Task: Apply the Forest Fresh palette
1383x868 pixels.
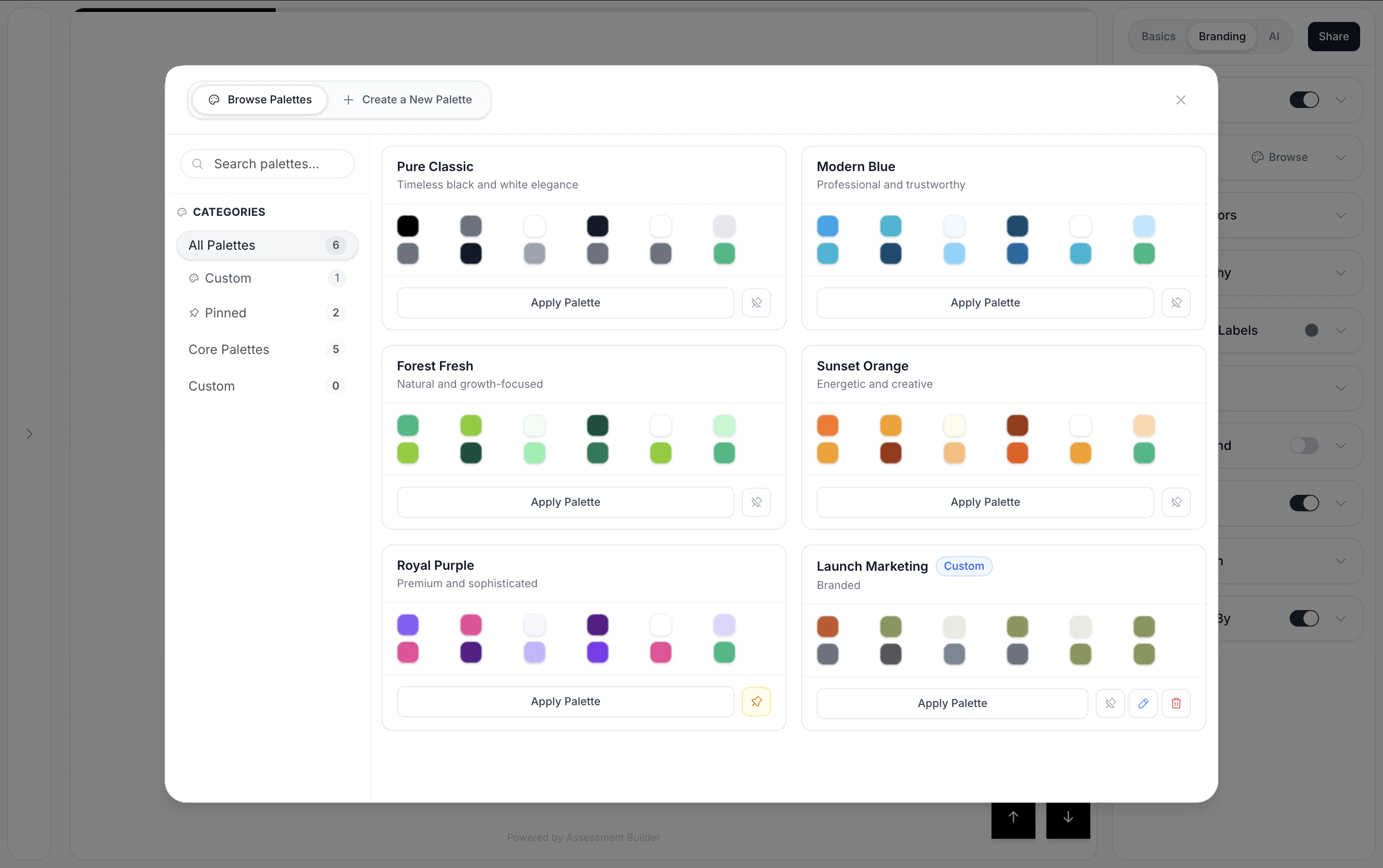Action: click(564, 501)
